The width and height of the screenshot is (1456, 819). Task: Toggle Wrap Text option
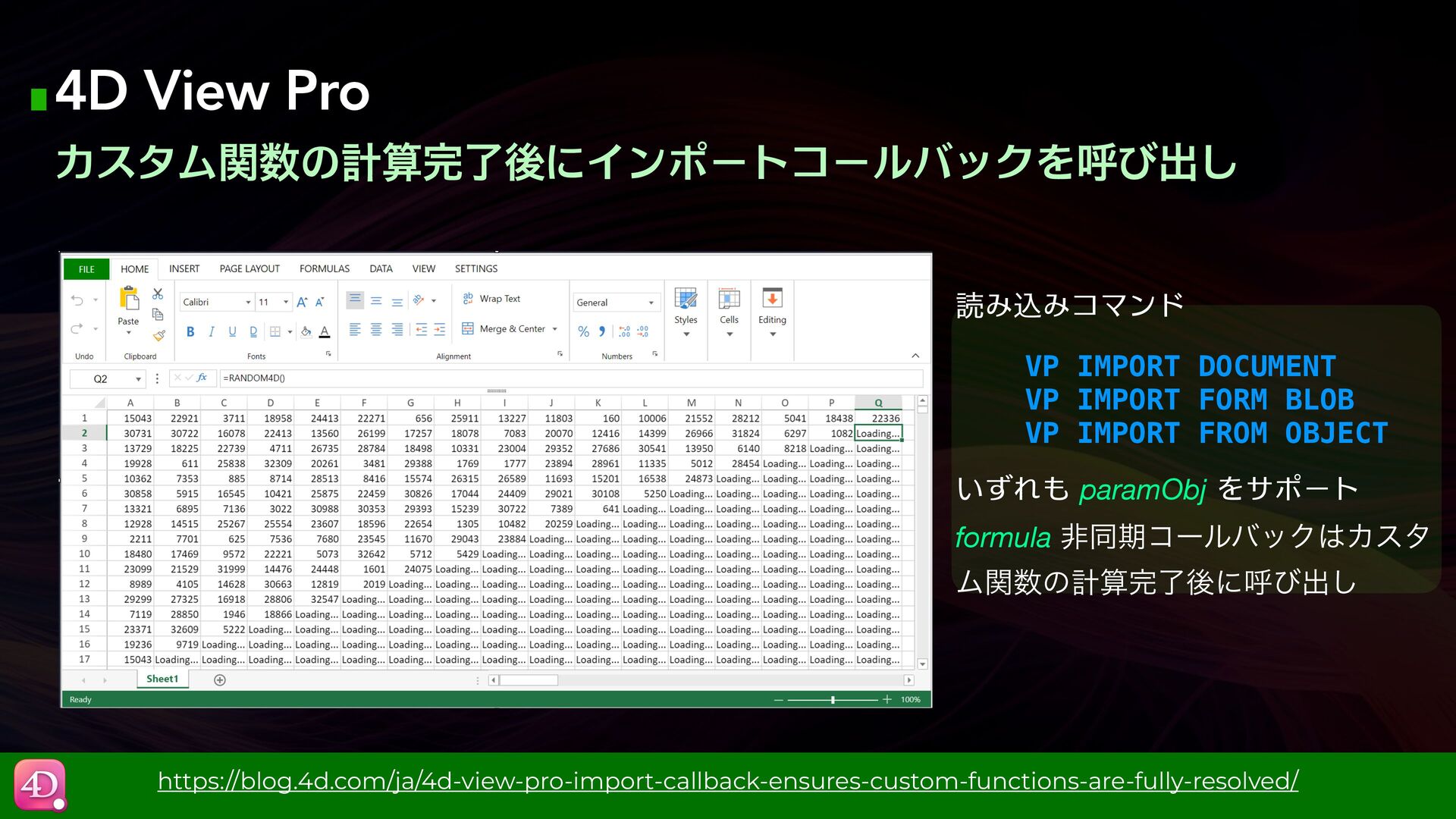click(x=491, y=299)
